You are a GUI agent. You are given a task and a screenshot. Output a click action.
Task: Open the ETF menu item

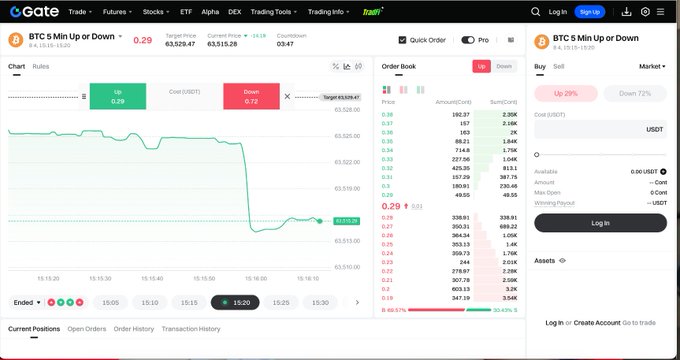tap(186, 12)
